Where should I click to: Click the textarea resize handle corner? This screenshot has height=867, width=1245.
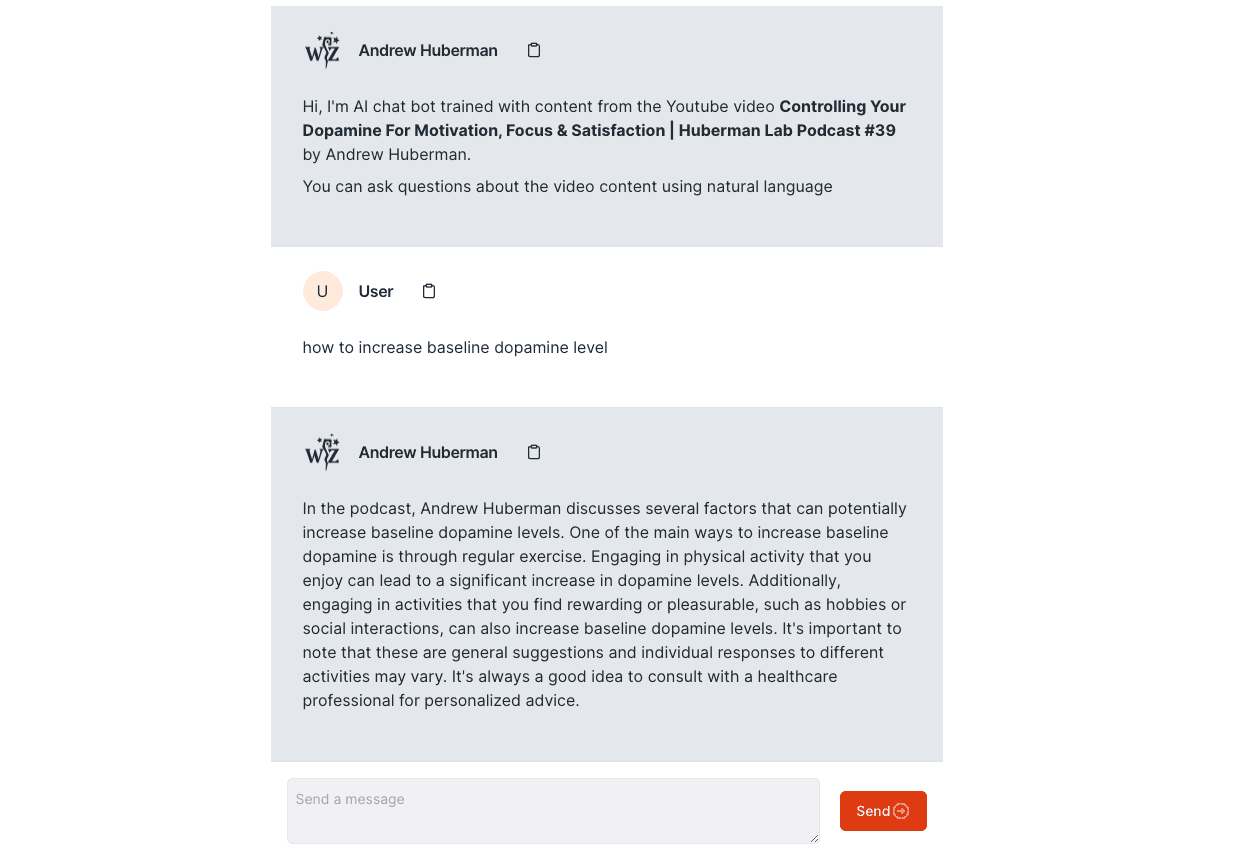click(814, 838)
